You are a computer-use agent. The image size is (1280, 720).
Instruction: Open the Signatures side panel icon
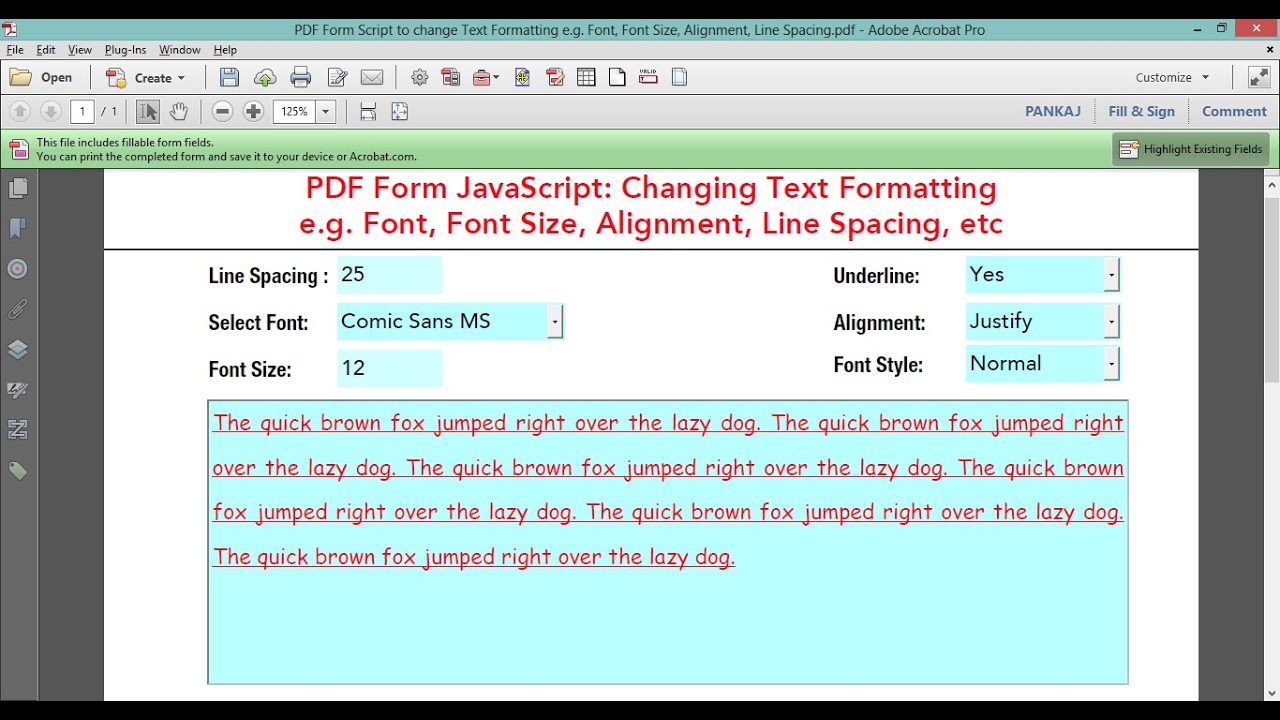pyautogui.click(x=18, y=390)
